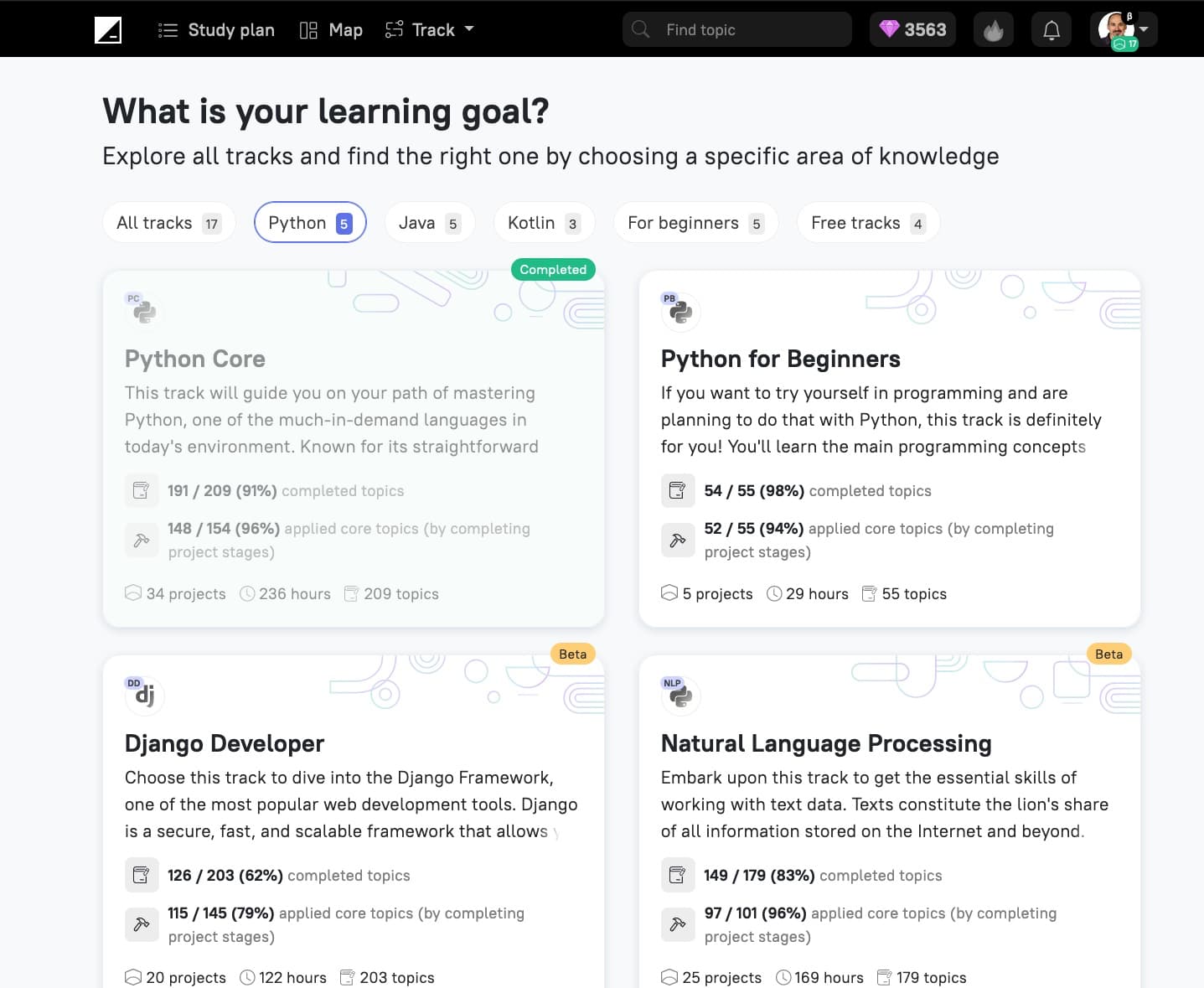Click the Natural Language Processing track icon

click(680, 696)
